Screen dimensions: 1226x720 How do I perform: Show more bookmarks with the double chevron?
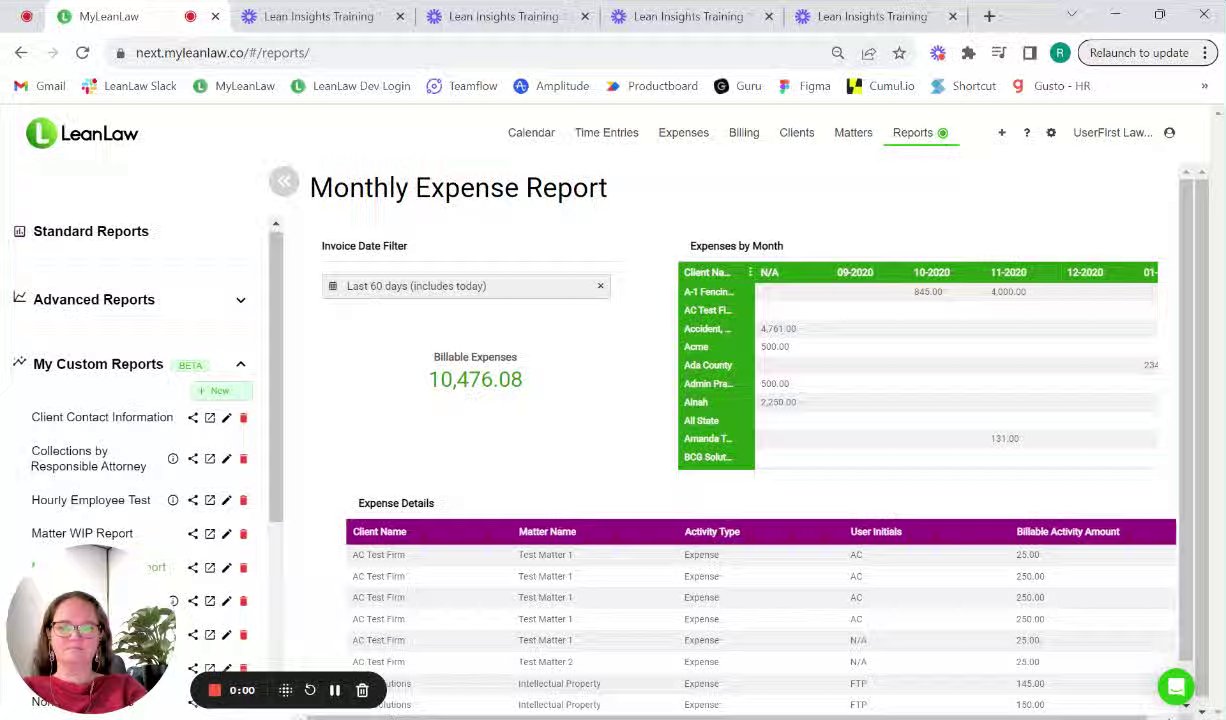pyautogui.click(x=1204, y=86)
